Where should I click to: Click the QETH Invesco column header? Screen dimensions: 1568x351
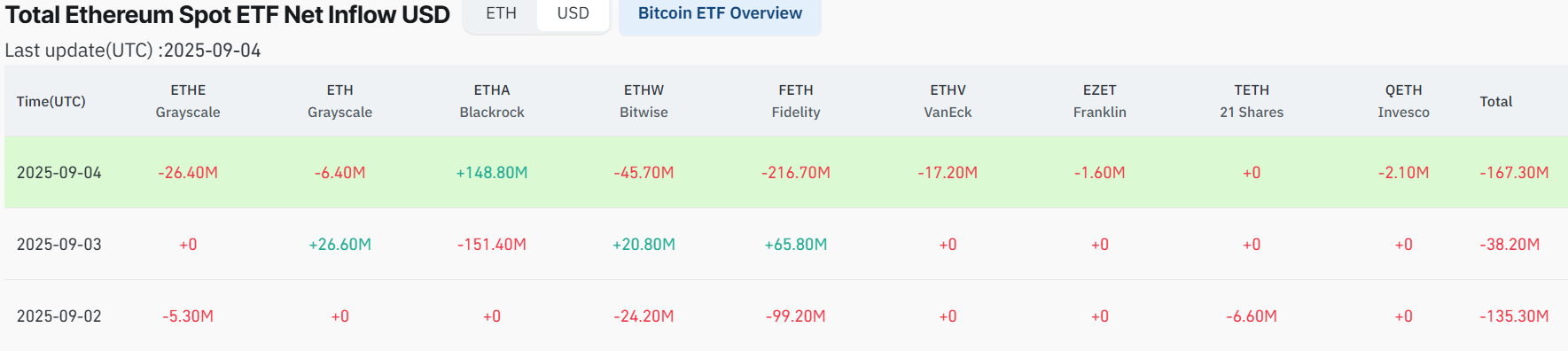[x=1403, y=101]
